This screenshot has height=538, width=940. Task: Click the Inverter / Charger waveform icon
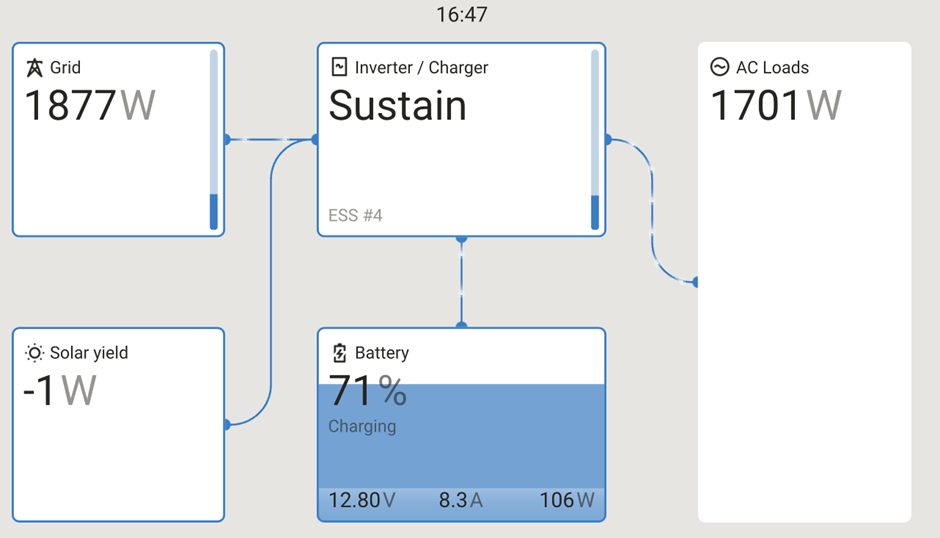339,68
